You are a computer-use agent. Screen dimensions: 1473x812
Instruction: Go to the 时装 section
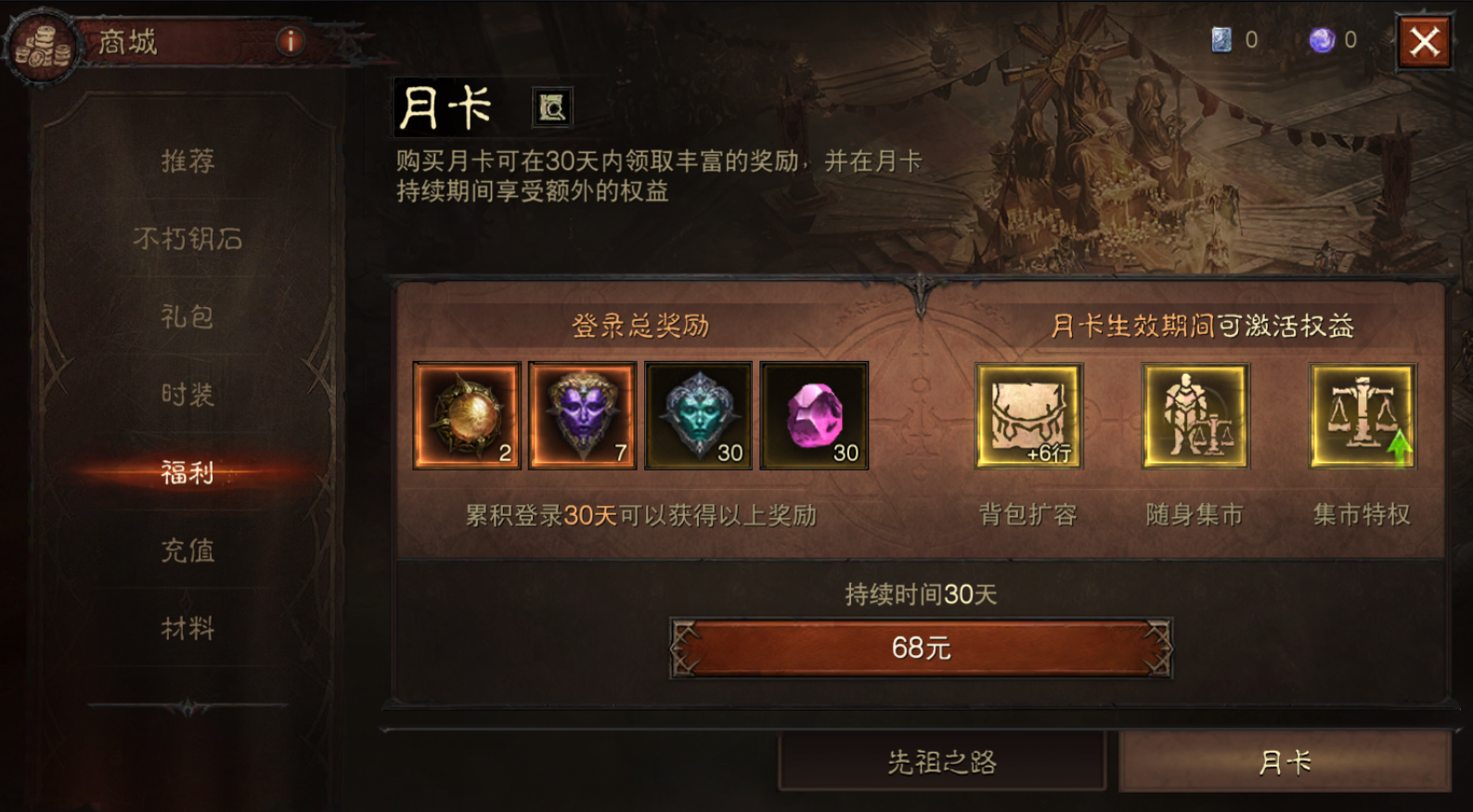pyautogui.click(x=187, y=395)
